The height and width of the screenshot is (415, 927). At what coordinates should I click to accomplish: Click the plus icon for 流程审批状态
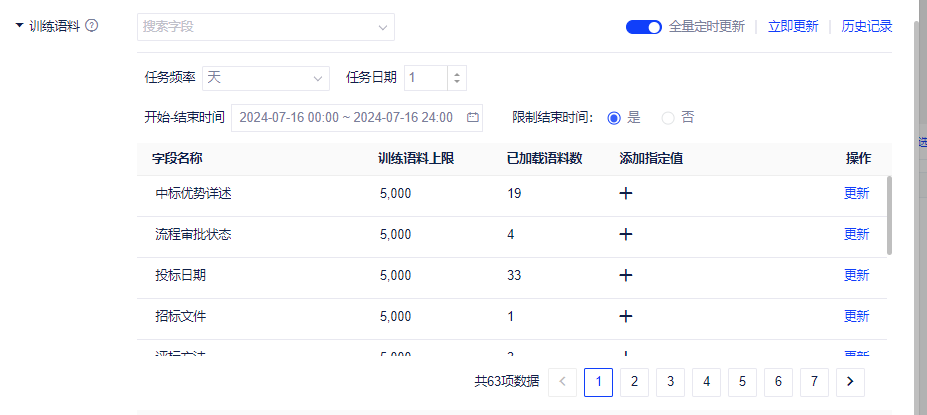tap(626, 234)
